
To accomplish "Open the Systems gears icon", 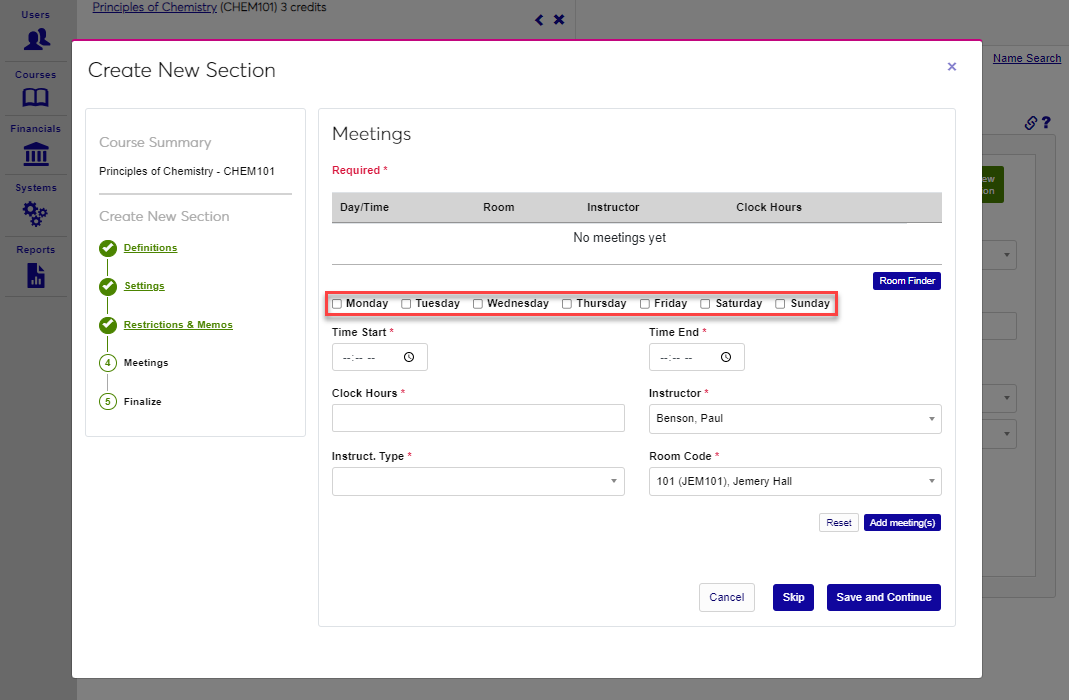I will coord(36,213).
